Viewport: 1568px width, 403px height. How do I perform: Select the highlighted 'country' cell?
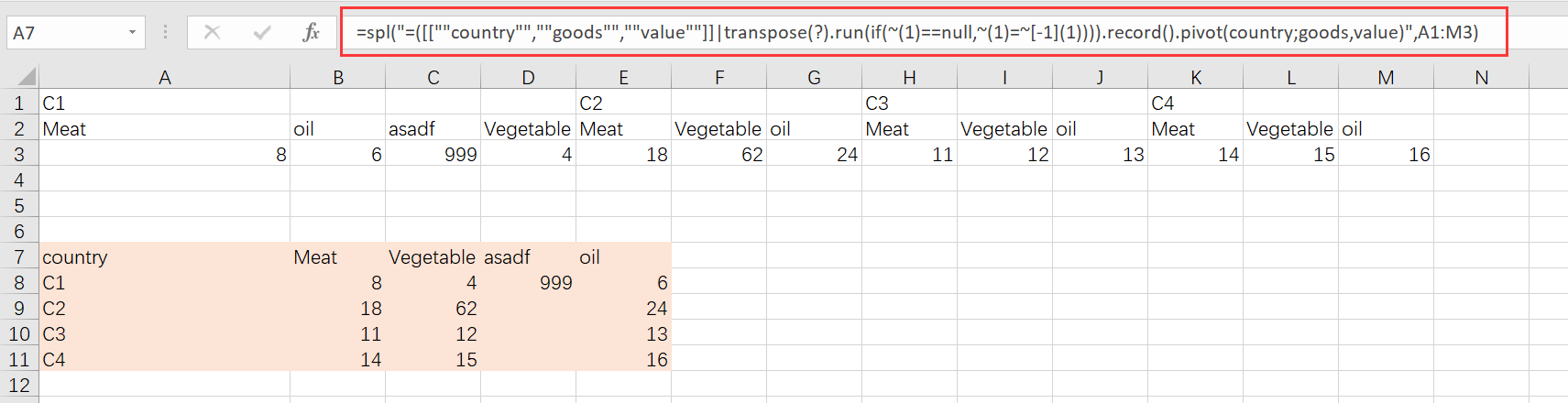(x=165, y=257)
